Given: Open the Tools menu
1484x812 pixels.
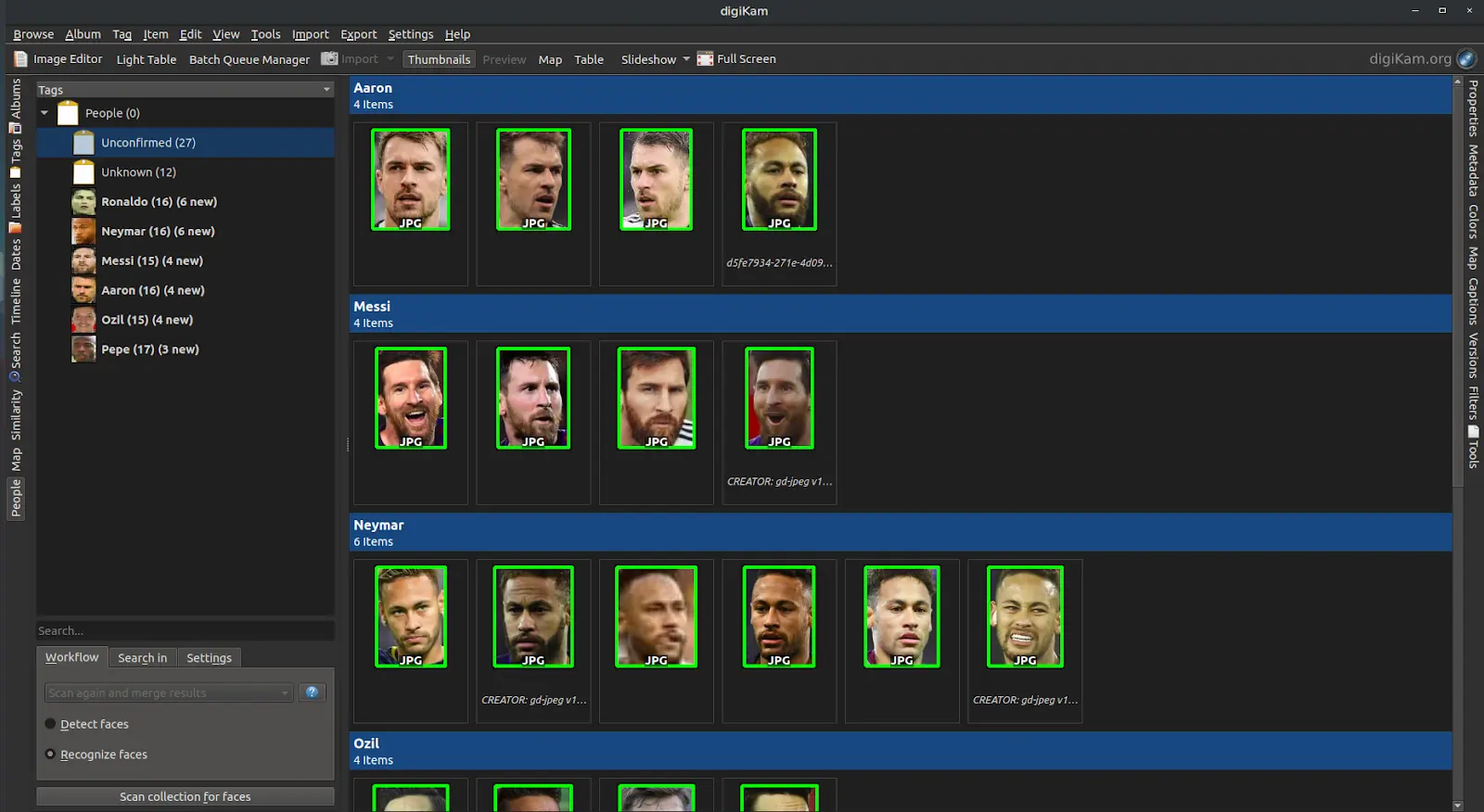Looking at the screenshot, I should point(265,34).
